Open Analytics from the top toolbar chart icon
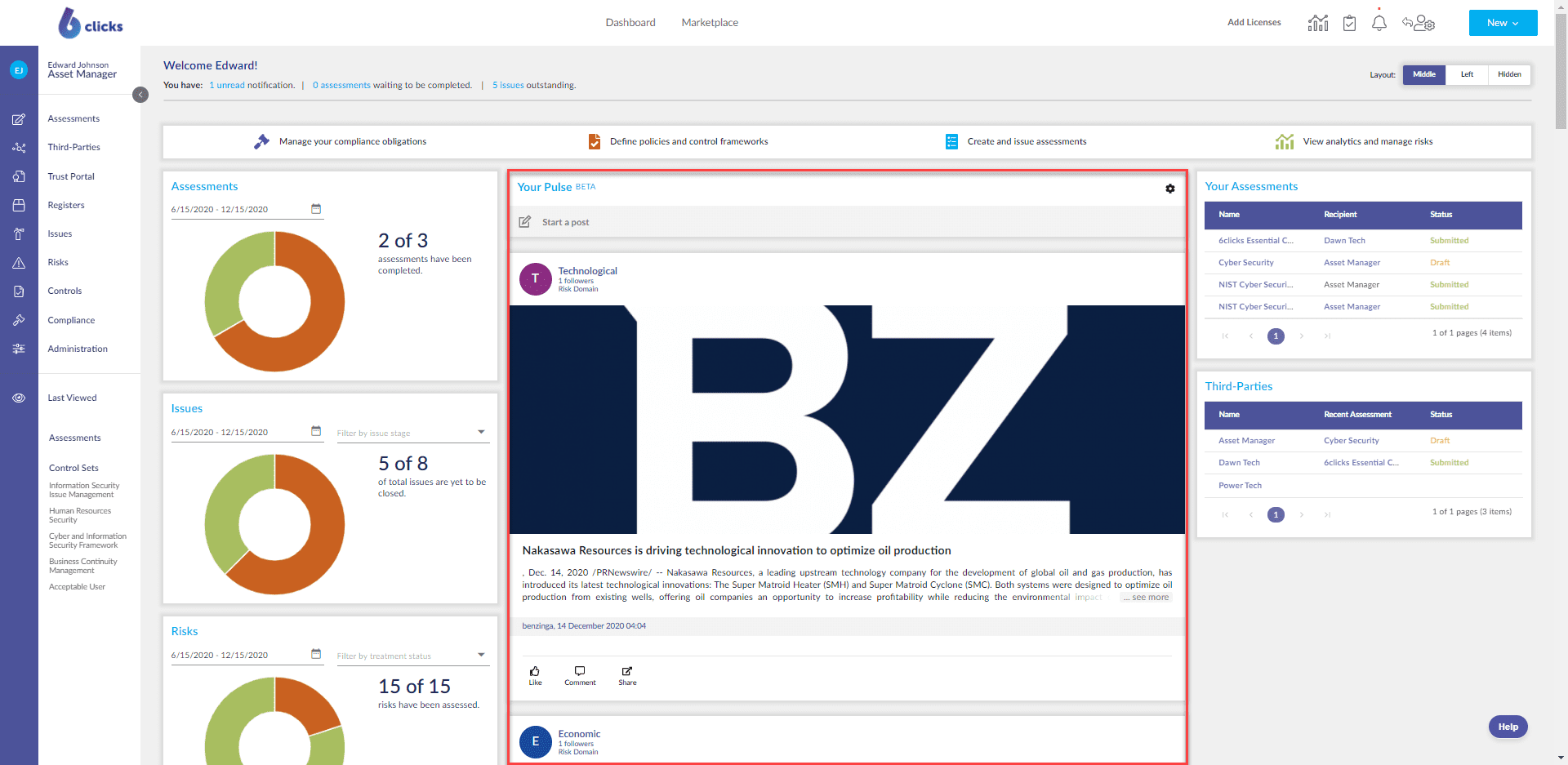Viewport: 1568px width, 765px height. point(1317,23)
